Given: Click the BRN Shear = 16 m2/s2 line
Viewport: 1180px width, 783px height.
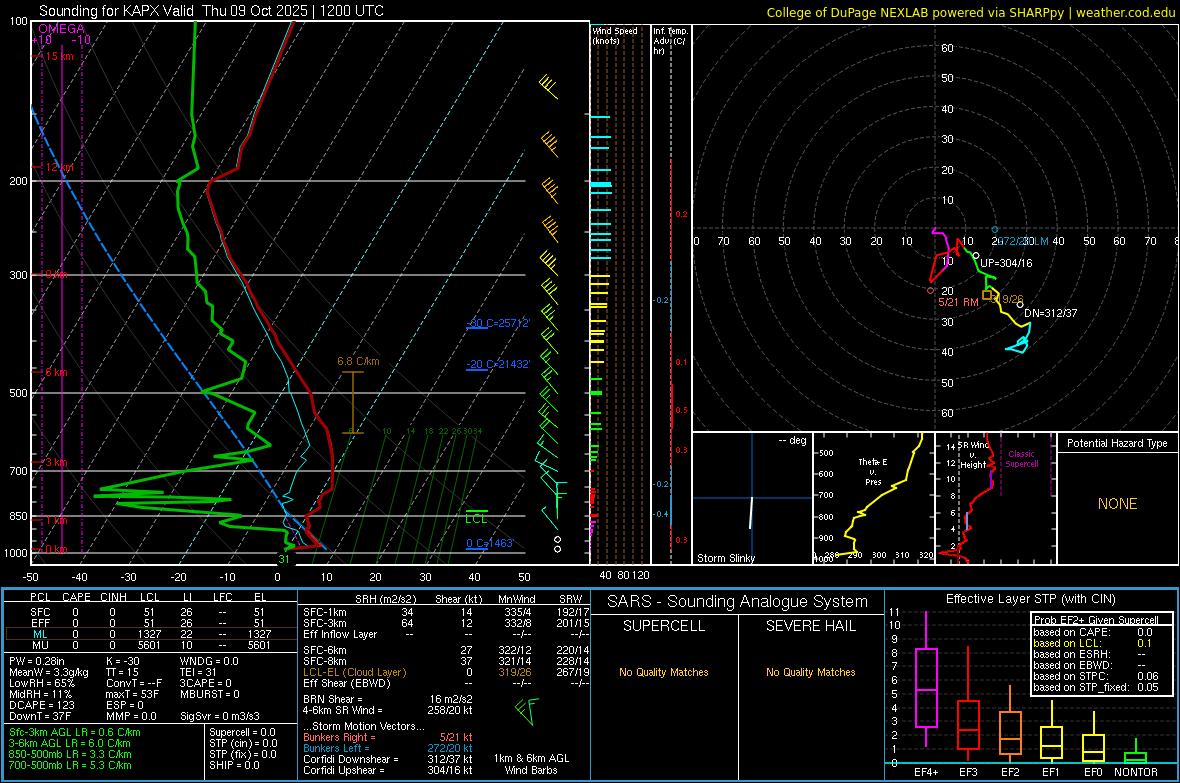Looking at the screenshot, I should [388, 699].
